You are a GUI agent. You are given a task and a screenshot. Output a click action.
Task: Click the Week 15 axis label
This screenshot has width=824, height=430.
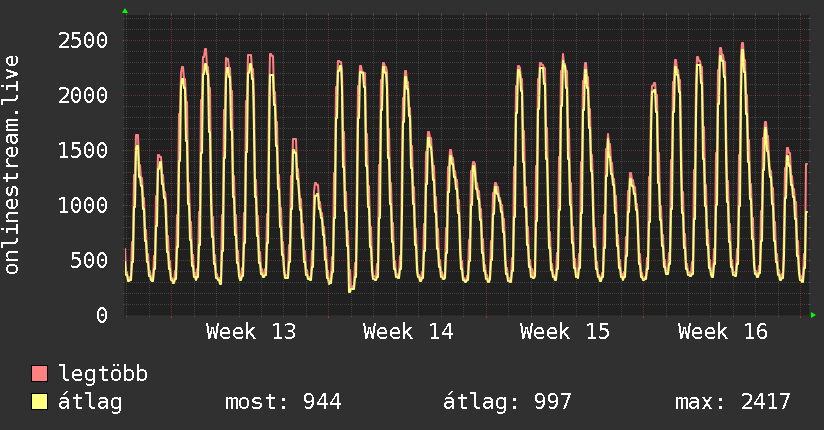565,332
